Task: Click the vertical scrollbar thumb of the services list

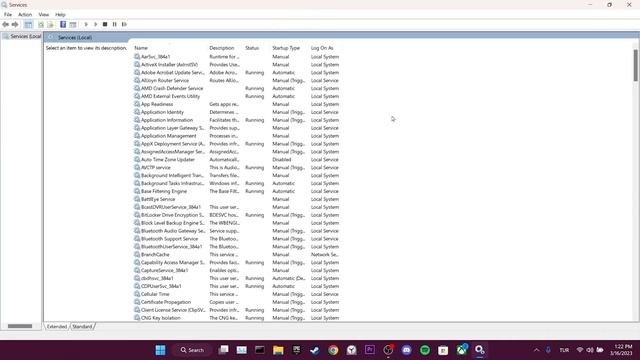Action: tap(636, 65)
